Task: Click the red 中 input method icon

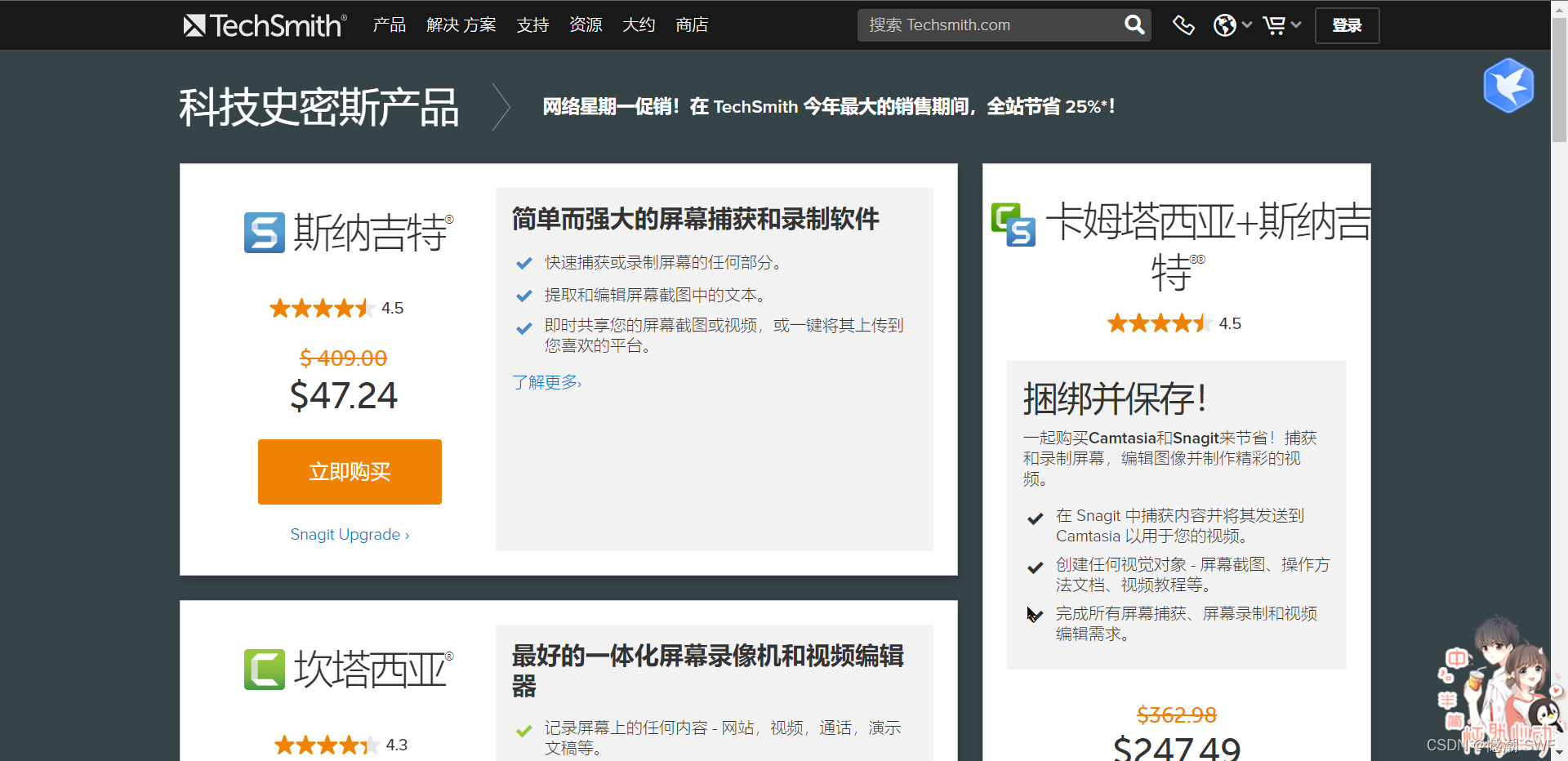Action: click(x=1457, y=658)
